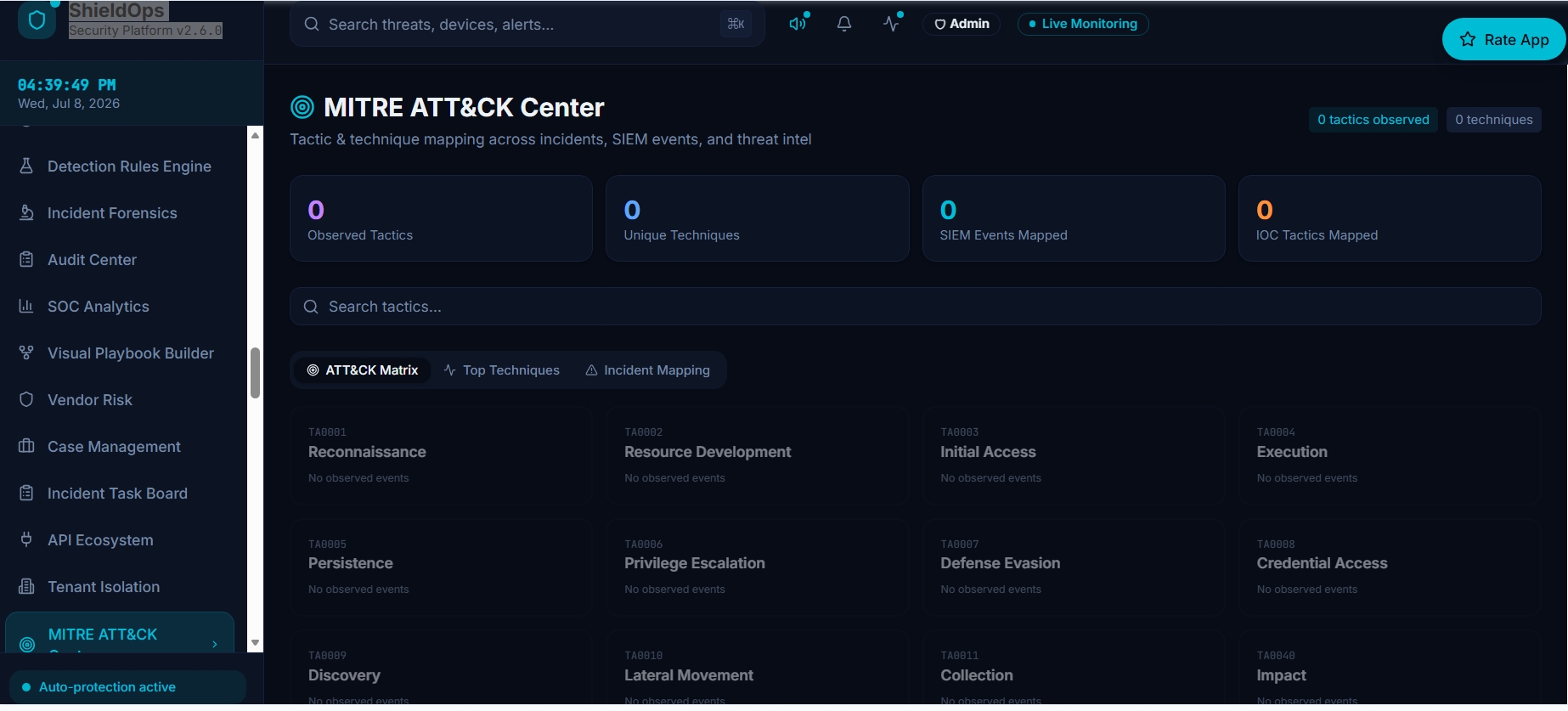Click the ShieldOps shield logo
Image resolution: width=1568 pixels, height=711 pixels.
[x=37, y=20]
